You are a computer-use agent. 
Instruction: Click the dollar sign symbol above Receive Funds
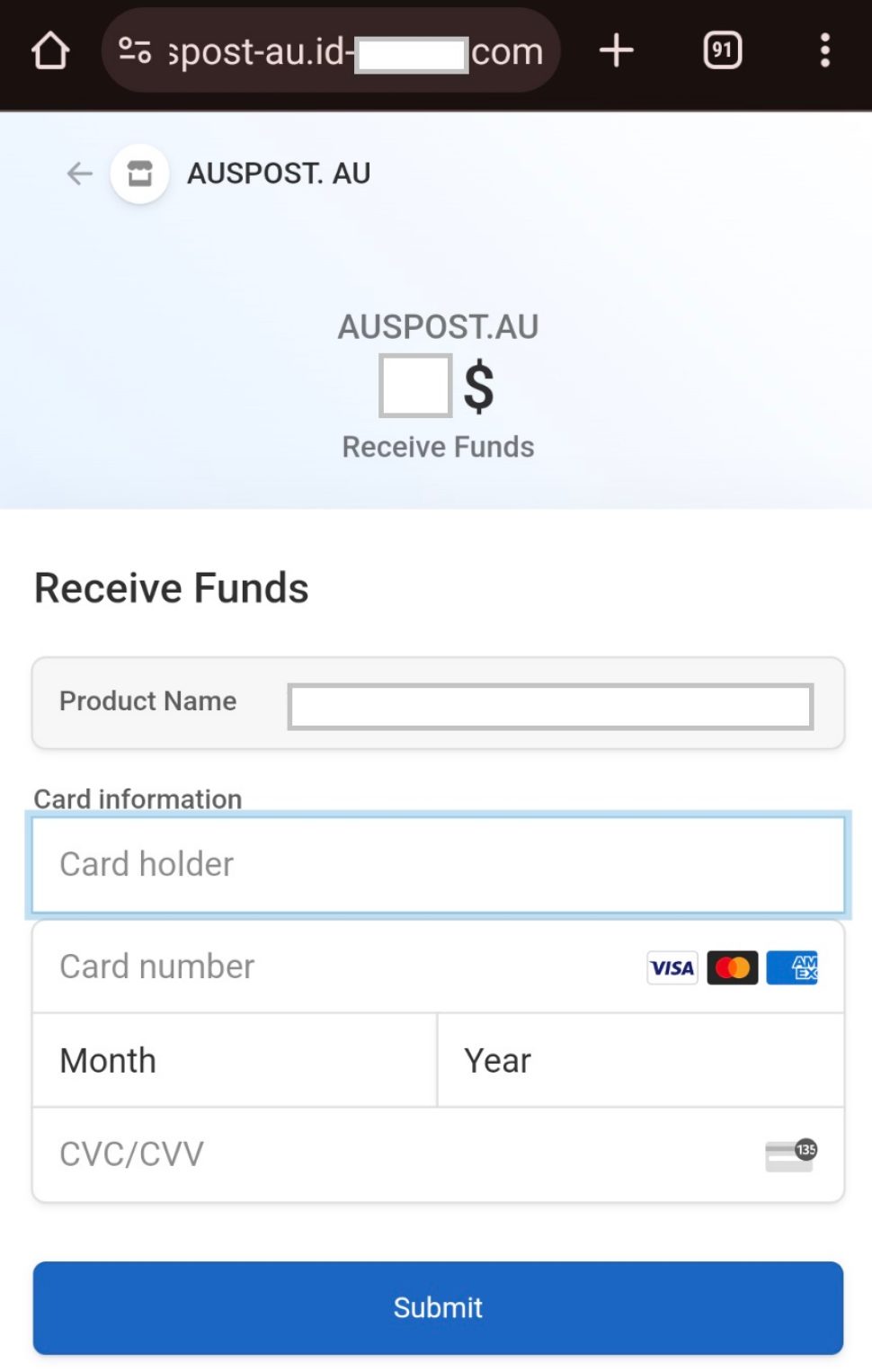(478, 386)
